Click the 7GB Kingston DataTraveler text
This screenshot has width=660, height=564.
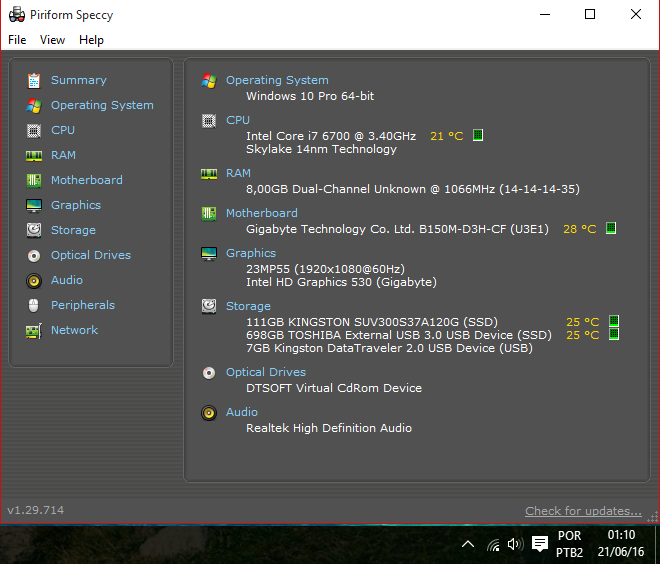pos(389,348)
